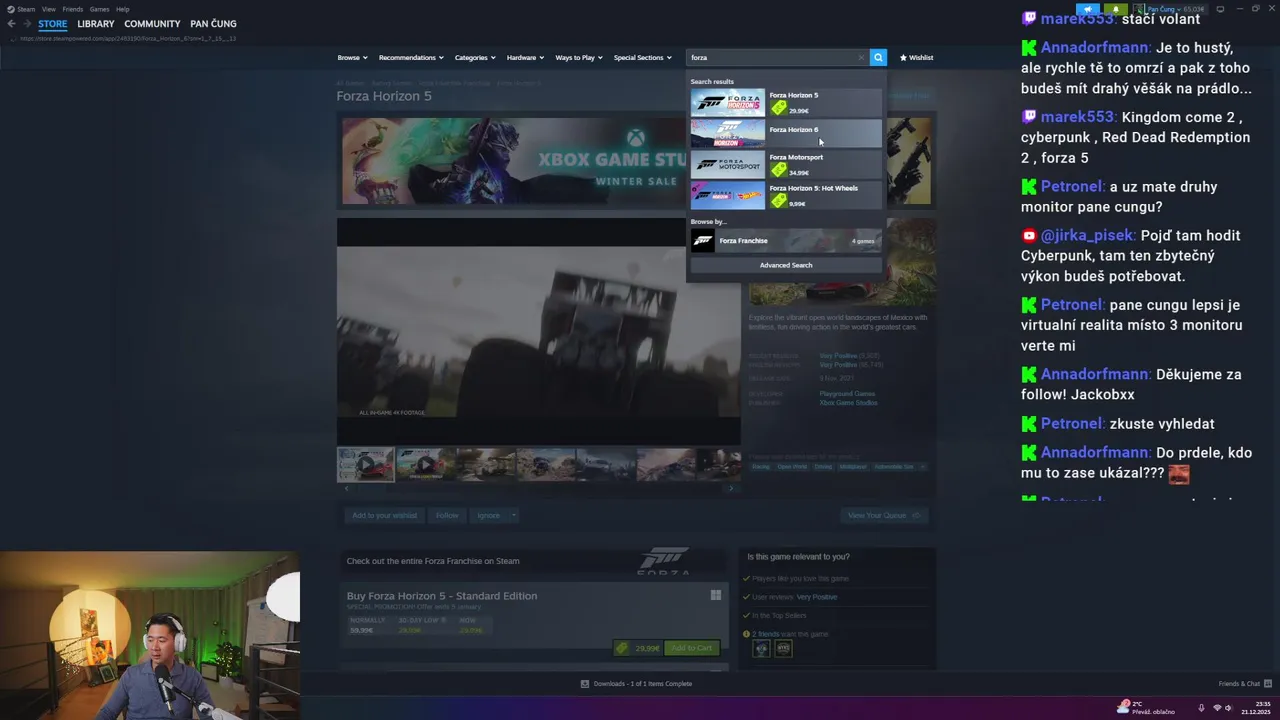This screenshot has width=1280, height=720.
Task: Click the discount tag icon beside 29,99€
Action: (622, 648)
